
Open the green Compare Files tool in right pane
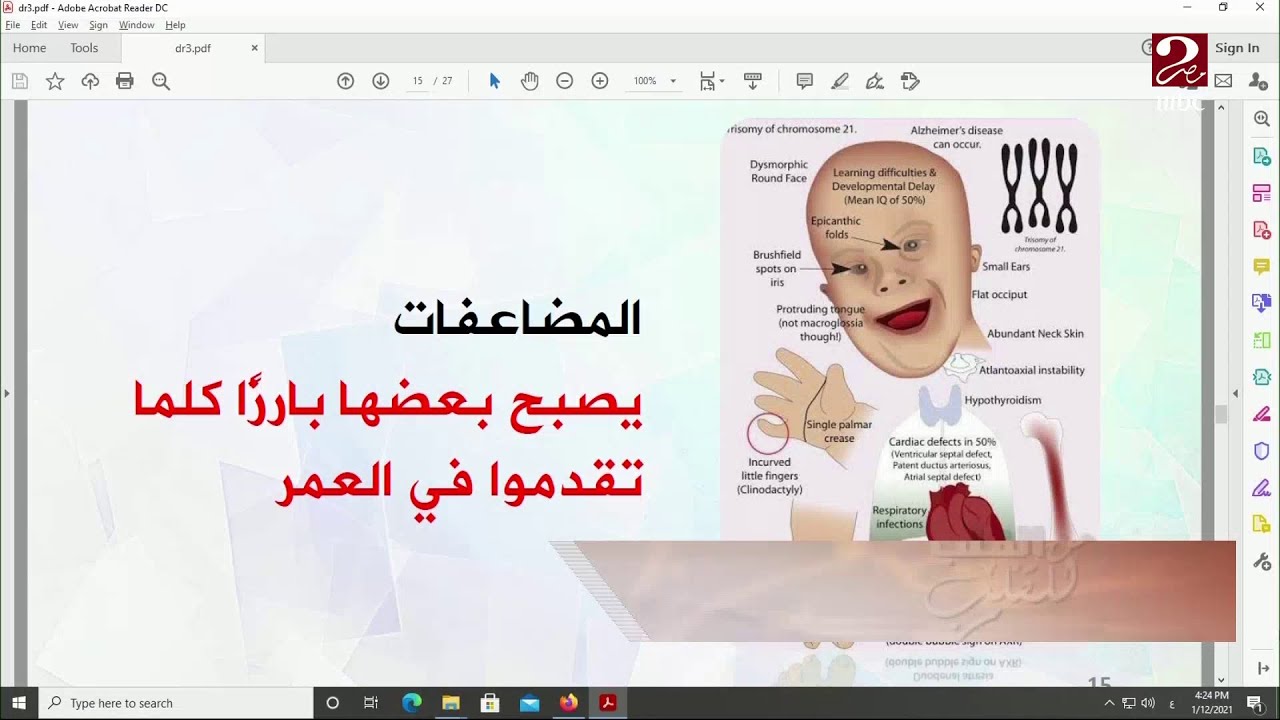click(1261, 340)
